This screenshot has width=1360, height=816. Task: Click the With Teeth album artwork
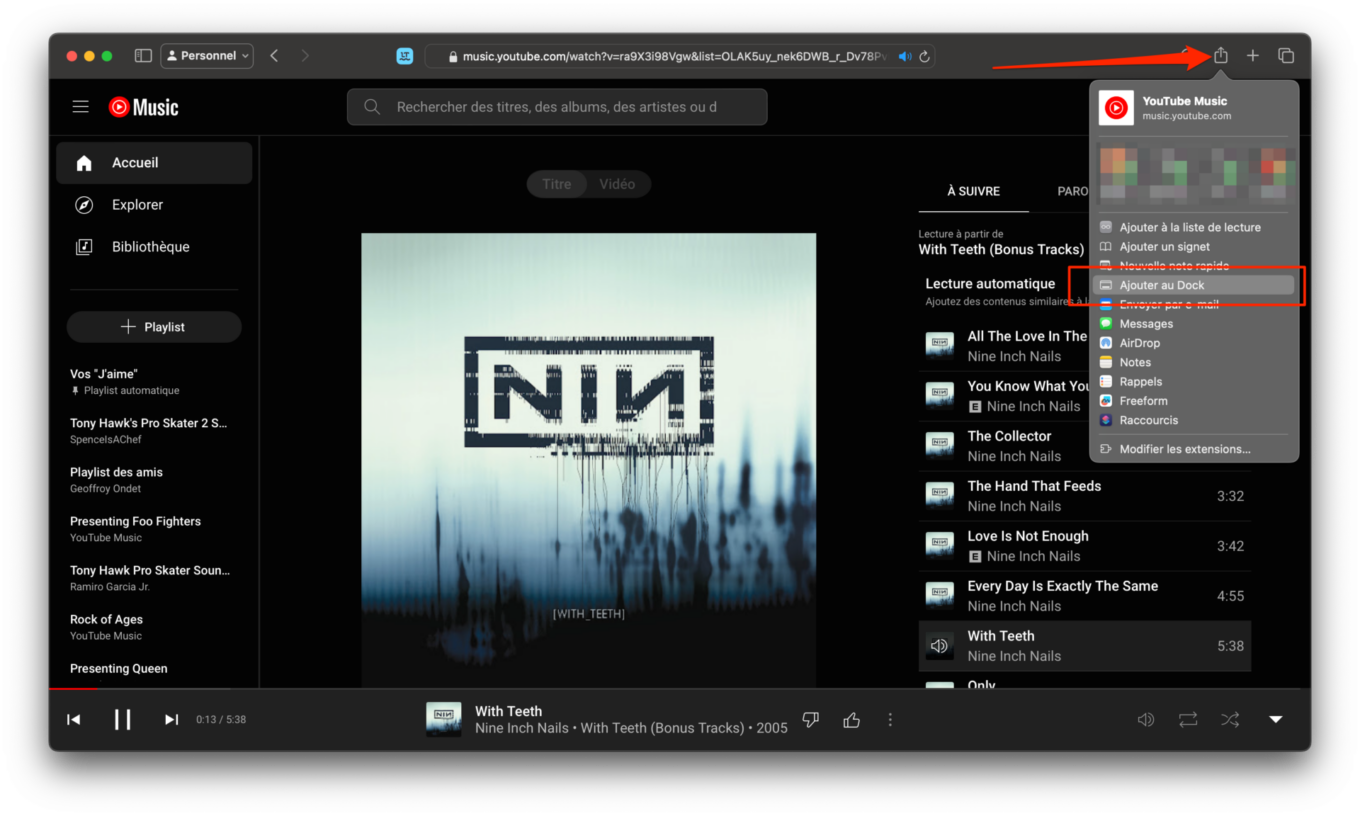589,460
